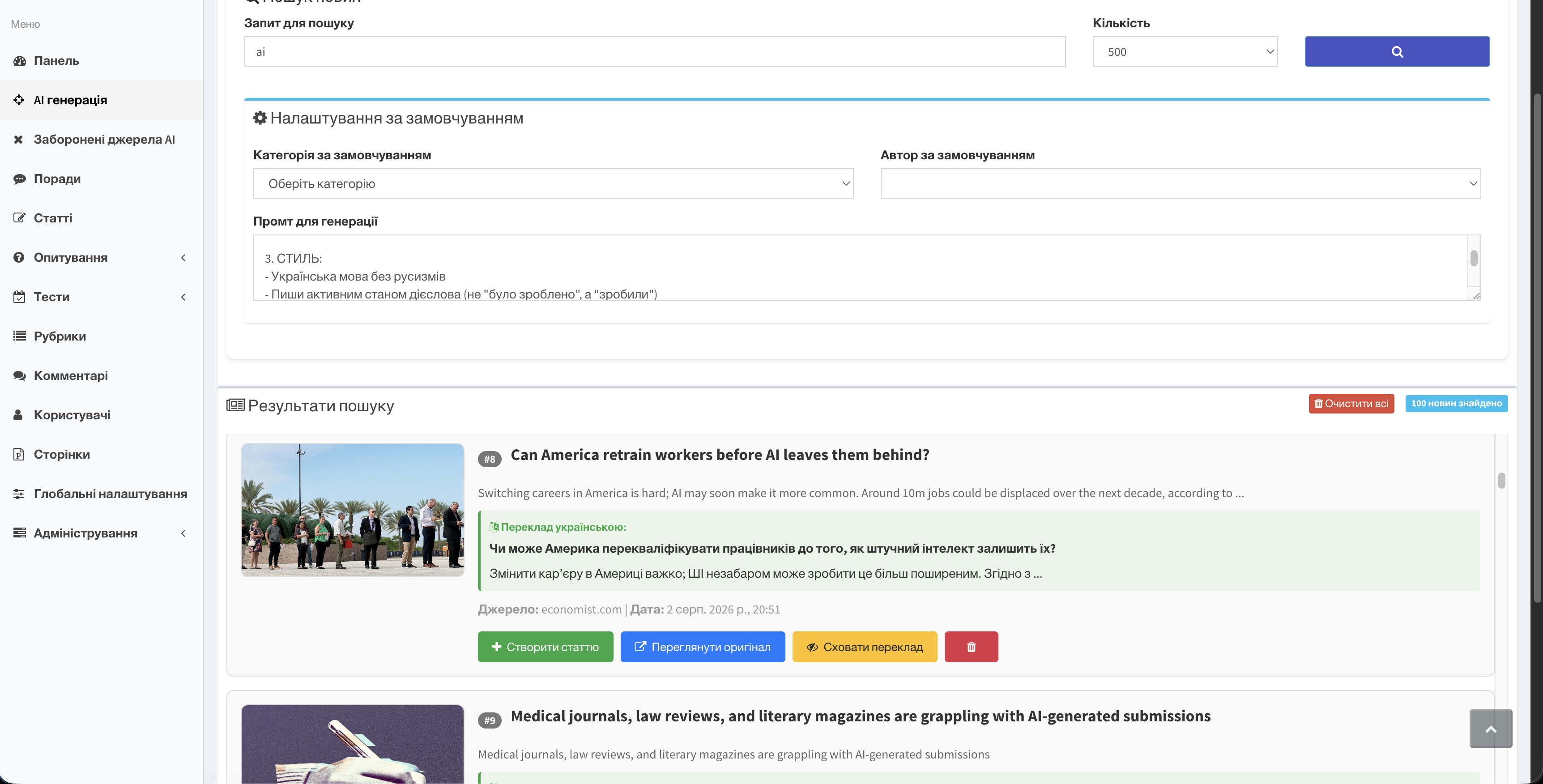Click the Очистити всі button
The width and height of the screenshot is (1543, 784).
(1351, 404)
